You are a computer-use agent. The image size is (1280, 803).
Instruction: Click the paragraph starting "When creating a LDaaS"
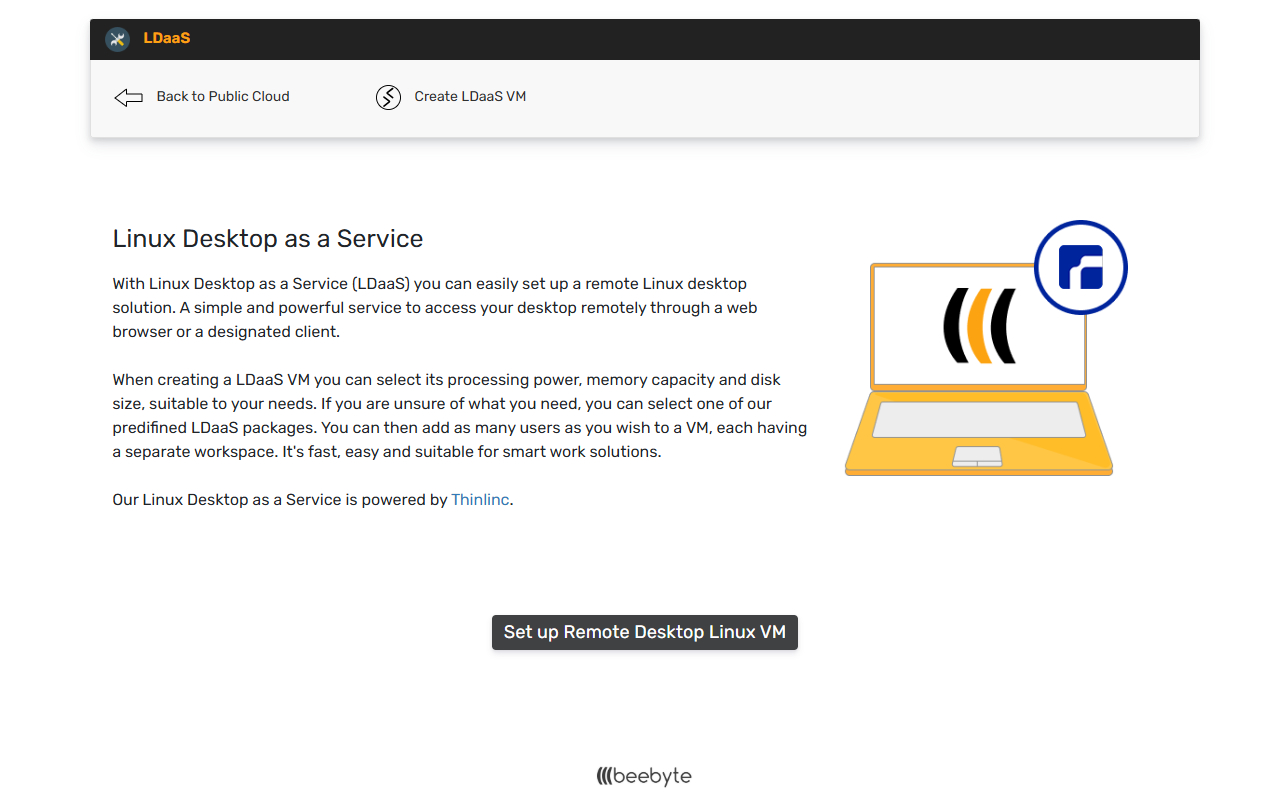459,416
